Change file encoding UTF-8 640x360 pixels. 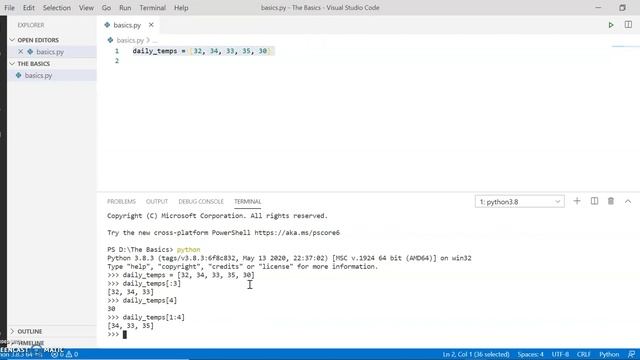pyautogui.click(x=560, y=354)
